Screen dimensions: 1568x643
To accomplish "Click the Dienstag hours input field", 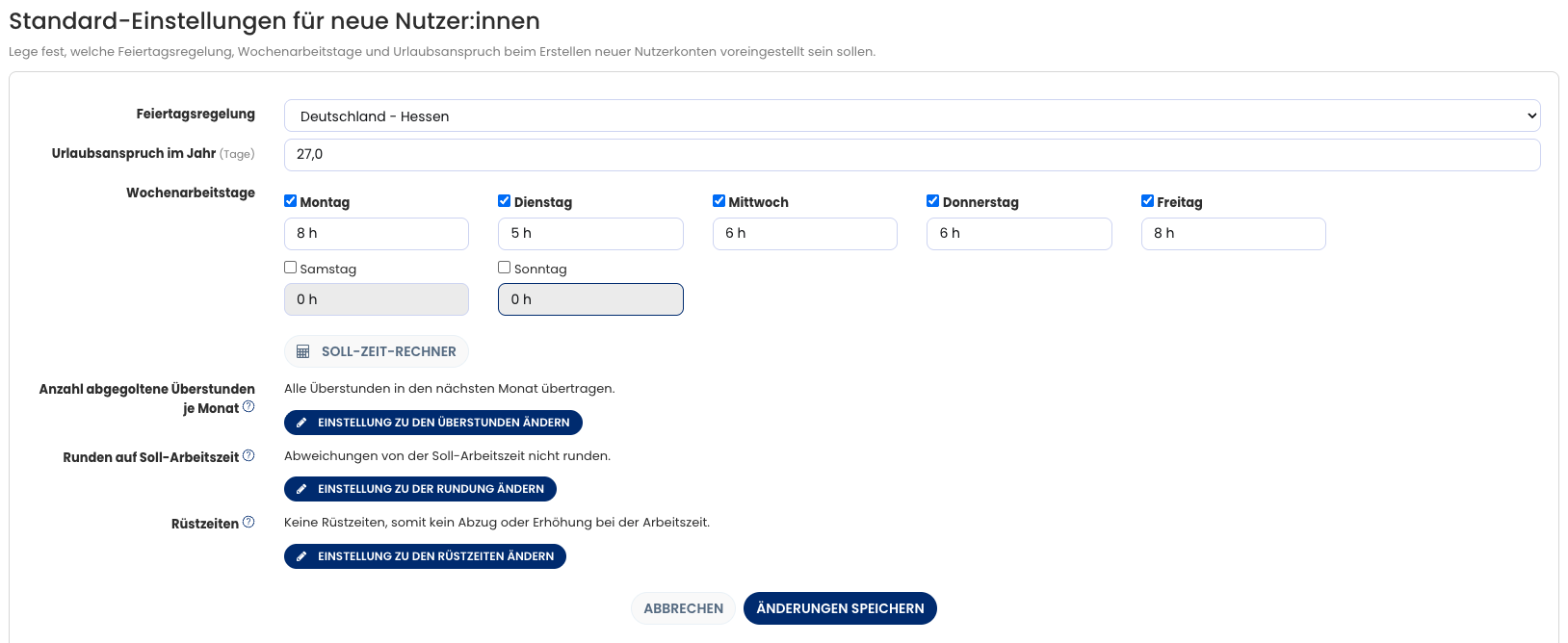I will pyautogui.click(x=590, y=234).
